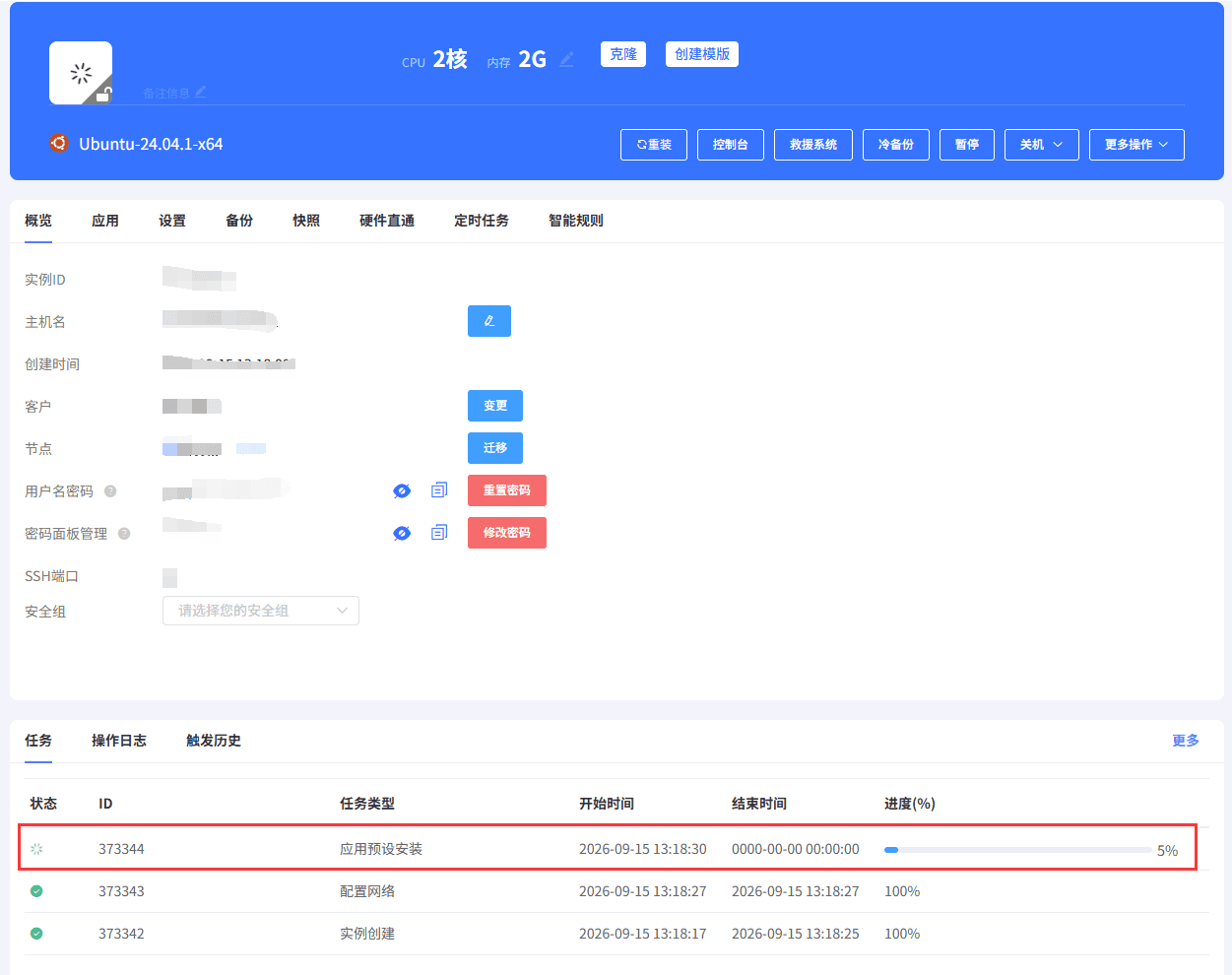Switch to the 应用 tab
The width and height of the screenshot is (1232, 975).
[x=105, y=221]
